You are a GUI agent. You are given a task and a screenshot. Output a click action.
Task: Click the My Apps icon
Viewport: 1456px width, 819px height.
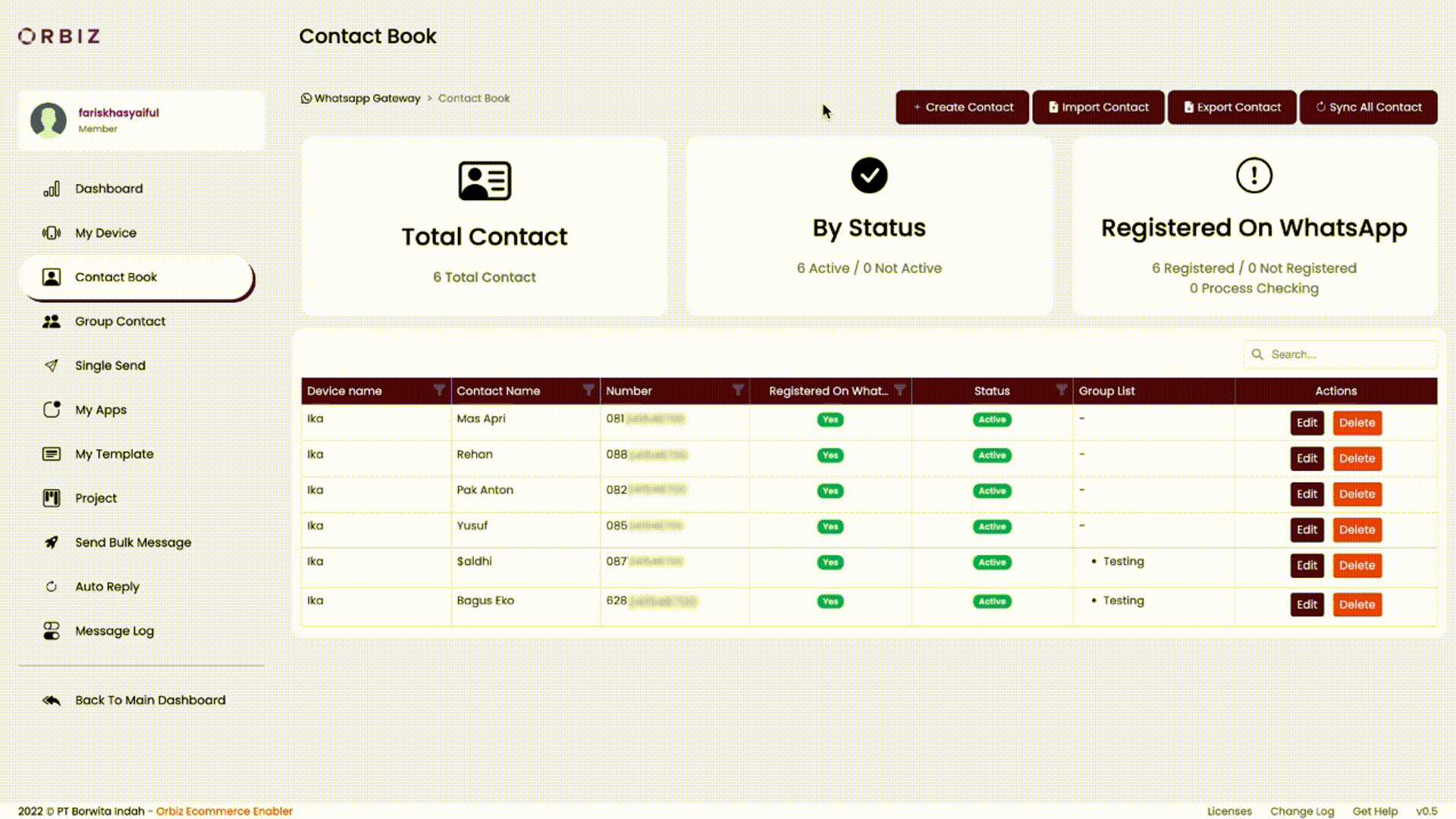52,409
